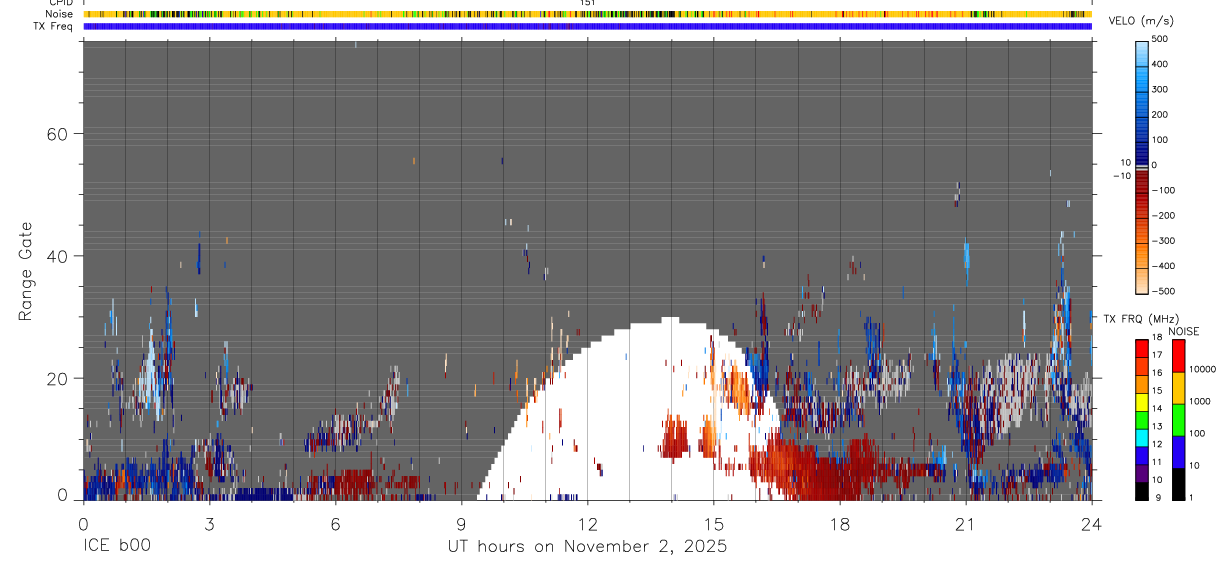
Task: Click the "13" label on the TX FRQ scale
Action: pos(1158,427)
